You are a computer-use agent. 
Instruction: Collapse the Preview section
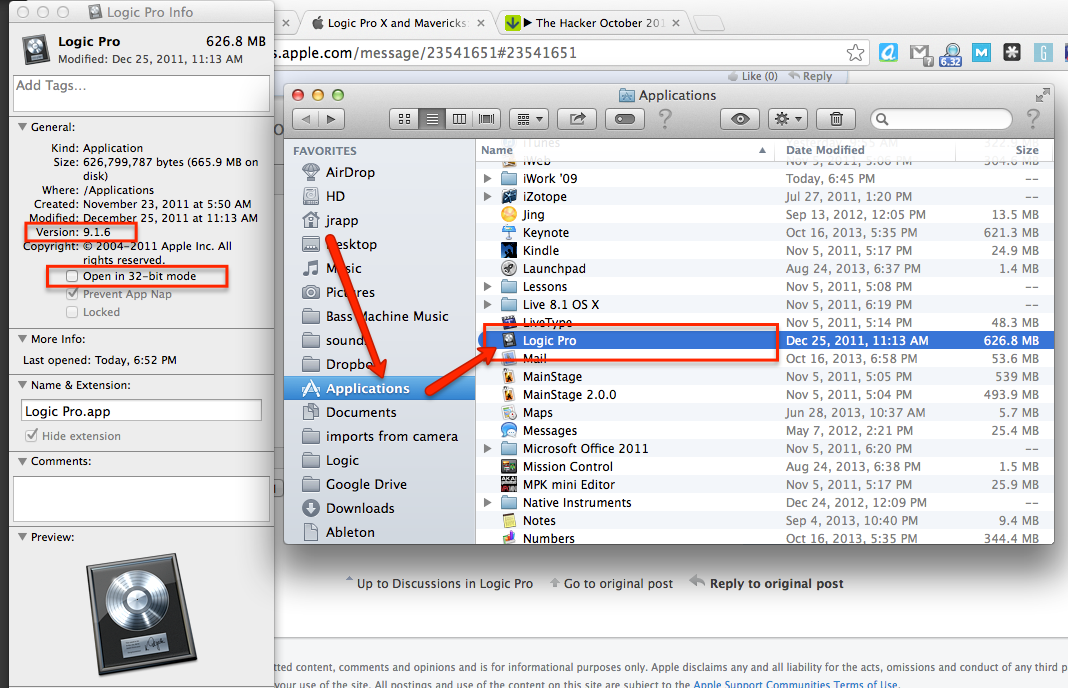pos(22,537)
